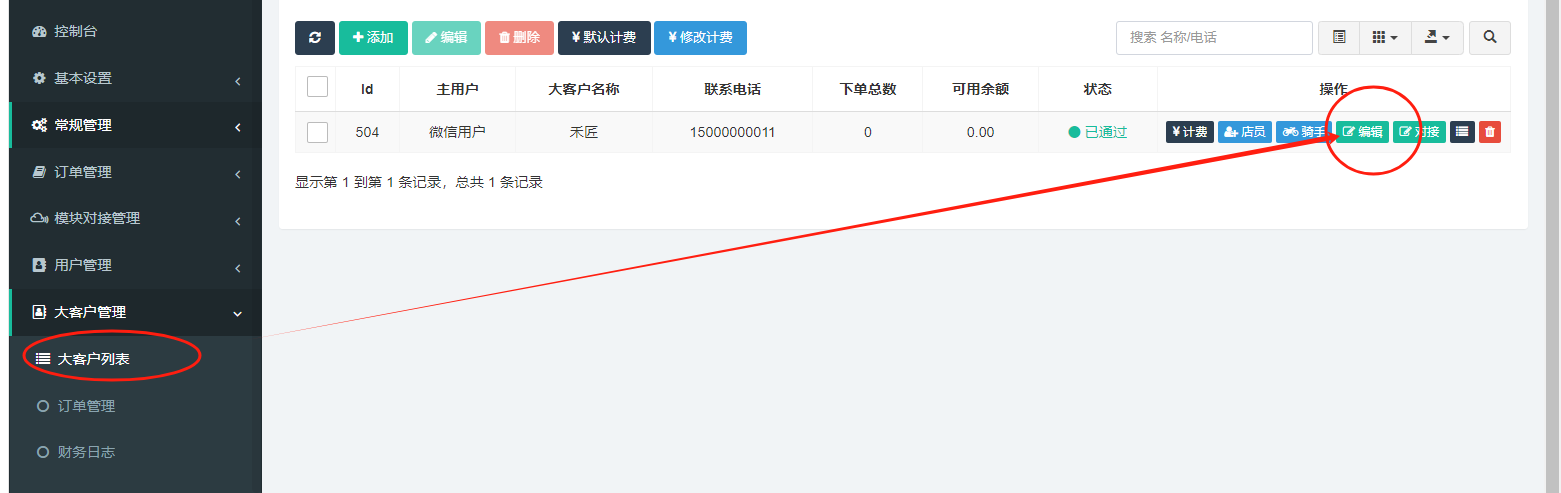Screen dimensions: 1561x493
Task: Check the select-all header checkbox
Action: [317, 87]
